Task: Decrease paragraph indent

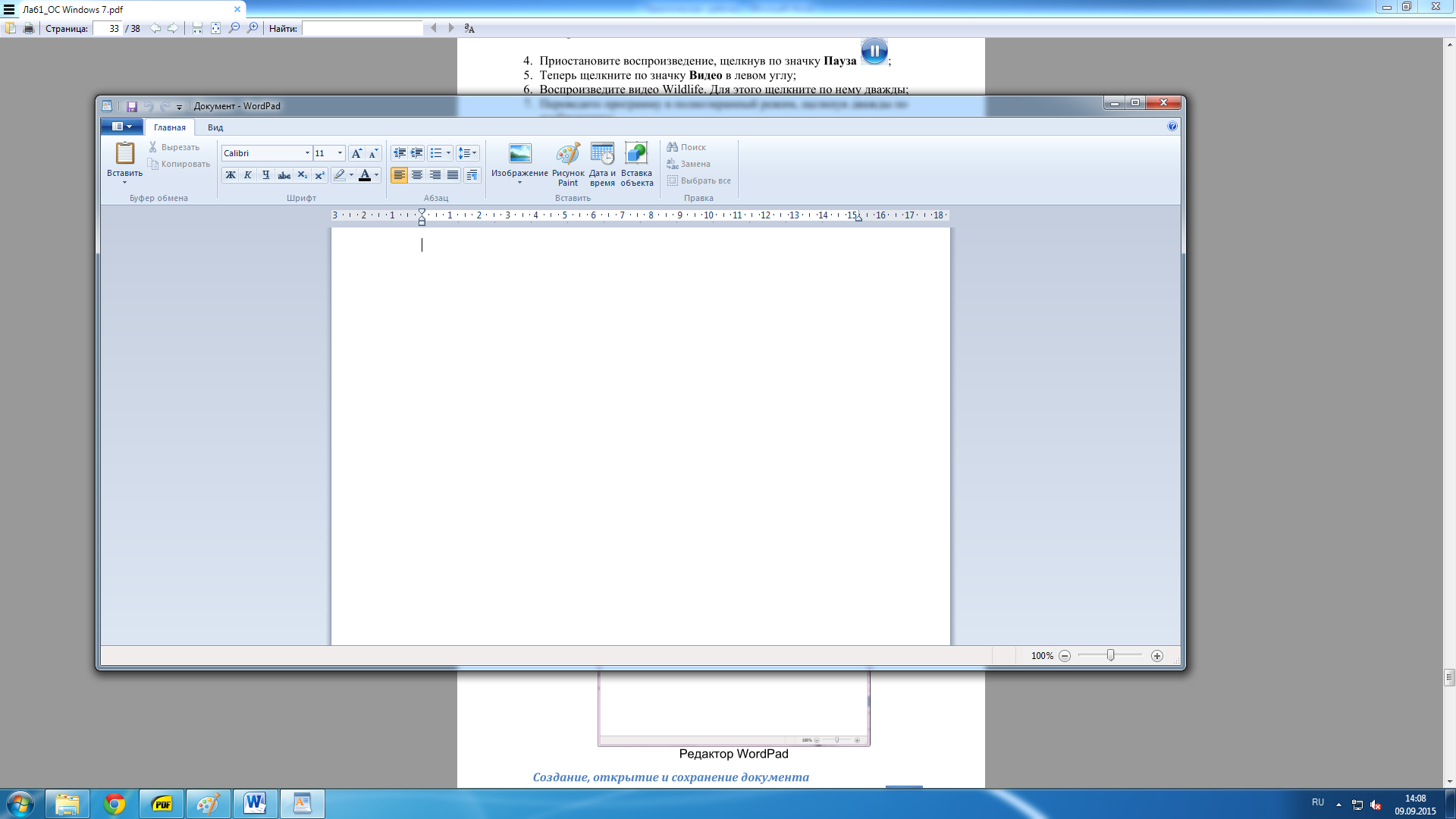Action: pos(400,153)
